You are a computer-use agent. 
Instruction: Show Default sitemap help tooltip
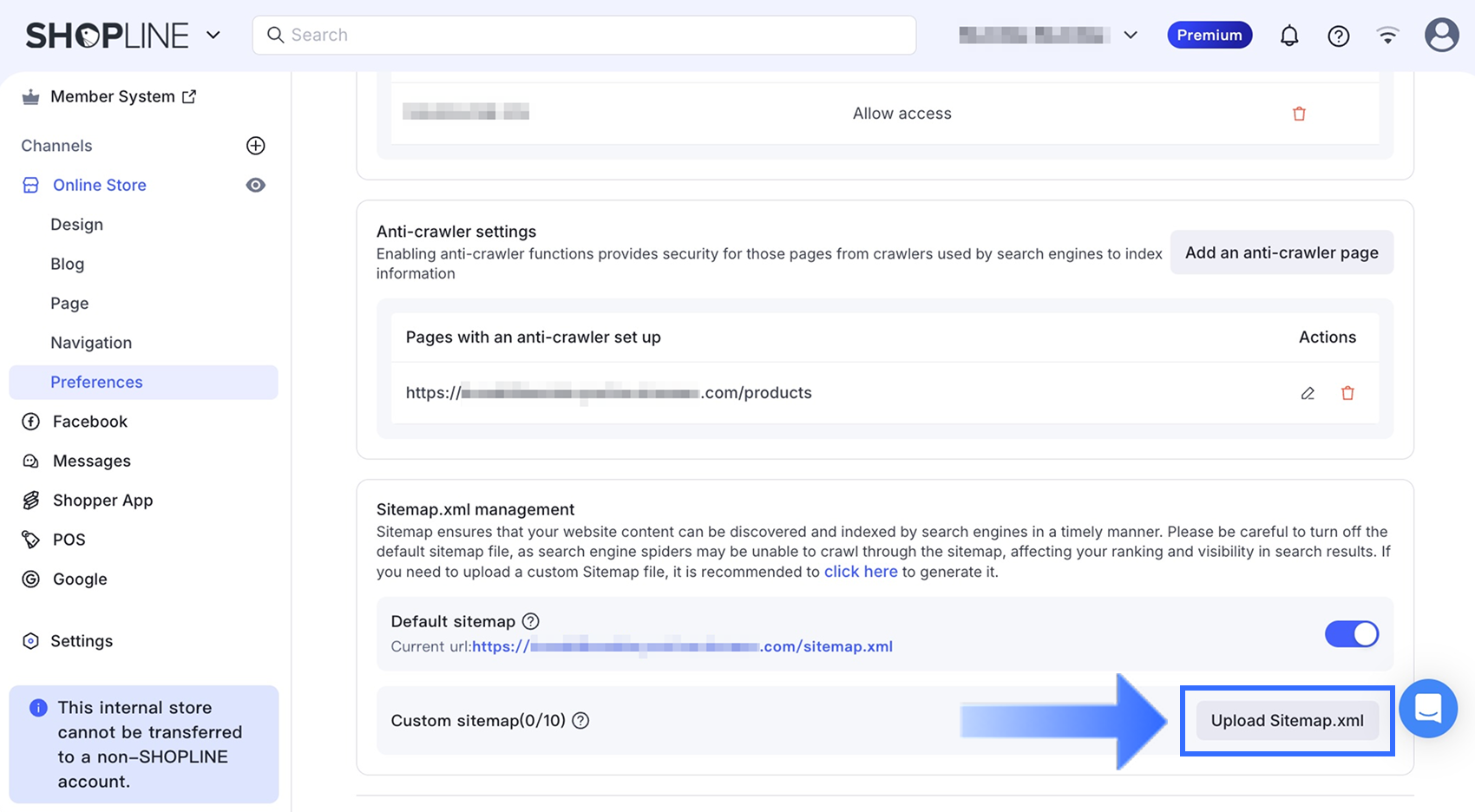tap(531, 621)
